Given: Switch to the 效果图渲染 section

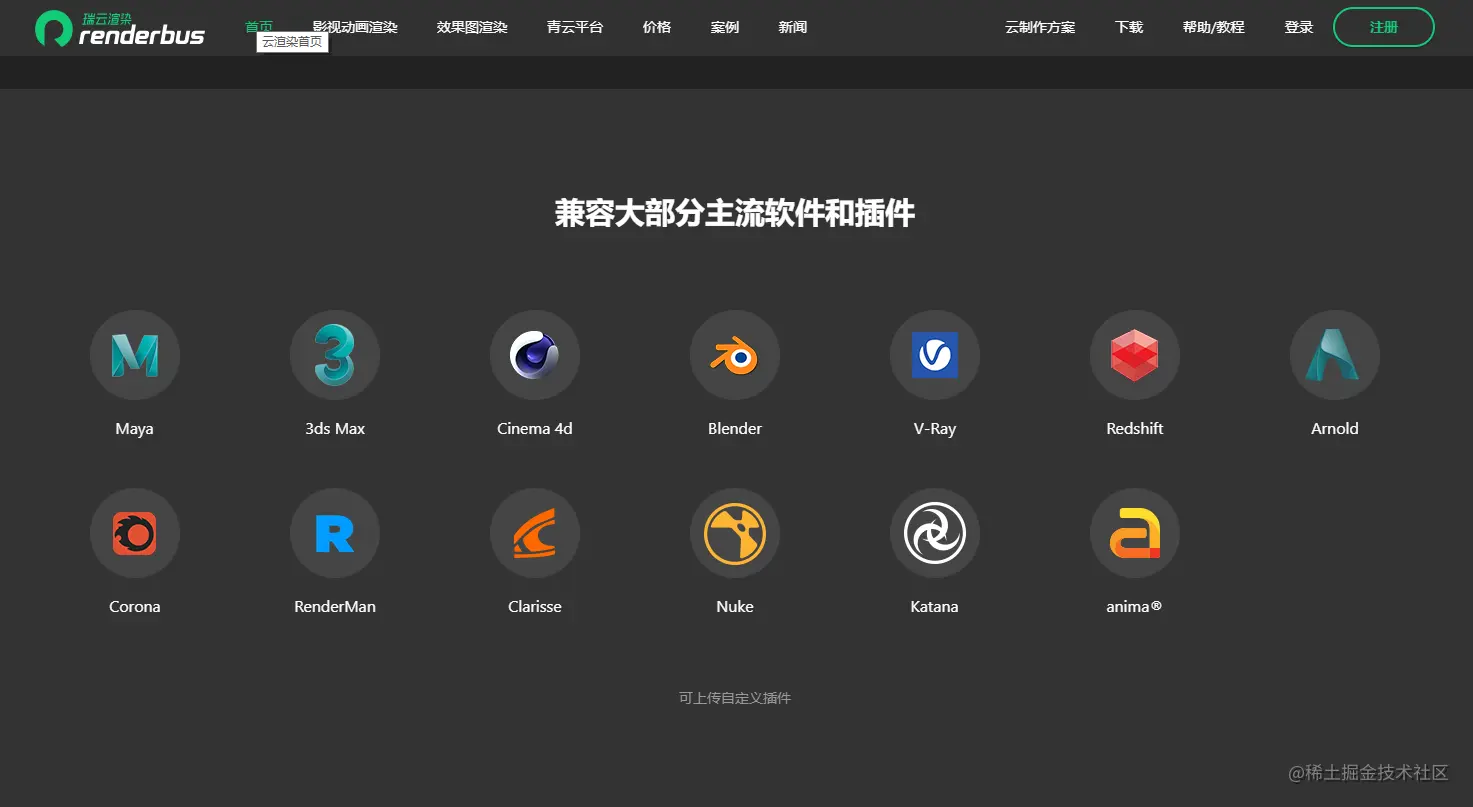Looking at the screenshot, I should tap(471, 27).
